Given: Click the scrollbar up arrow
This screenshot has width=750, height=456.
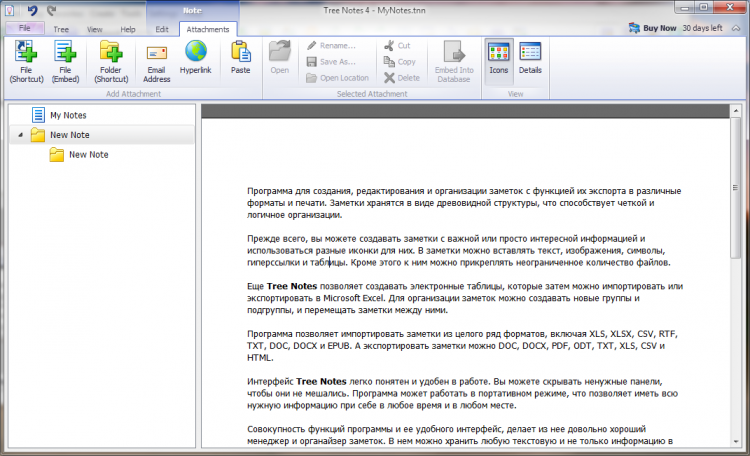Looking at the screenshot, I should click(x=736, y=111).
